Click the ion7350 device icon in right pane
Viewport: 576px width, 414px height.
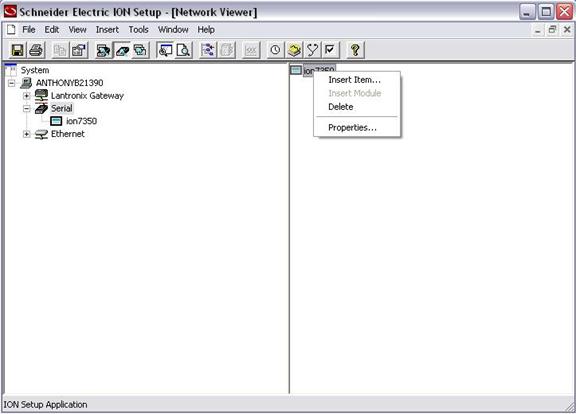coord(296,70)
